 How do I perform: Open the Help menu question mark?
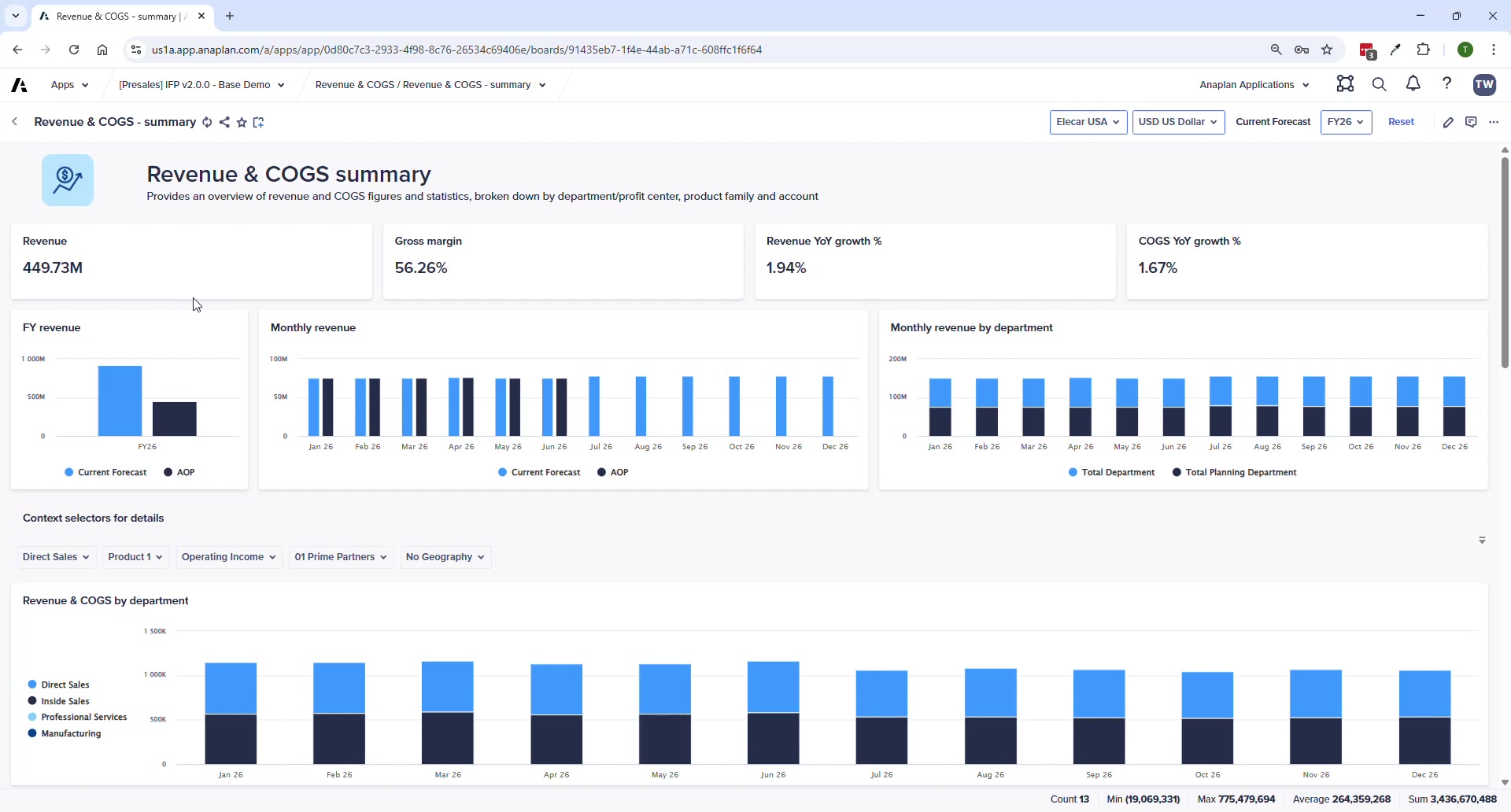[1447, 84]
